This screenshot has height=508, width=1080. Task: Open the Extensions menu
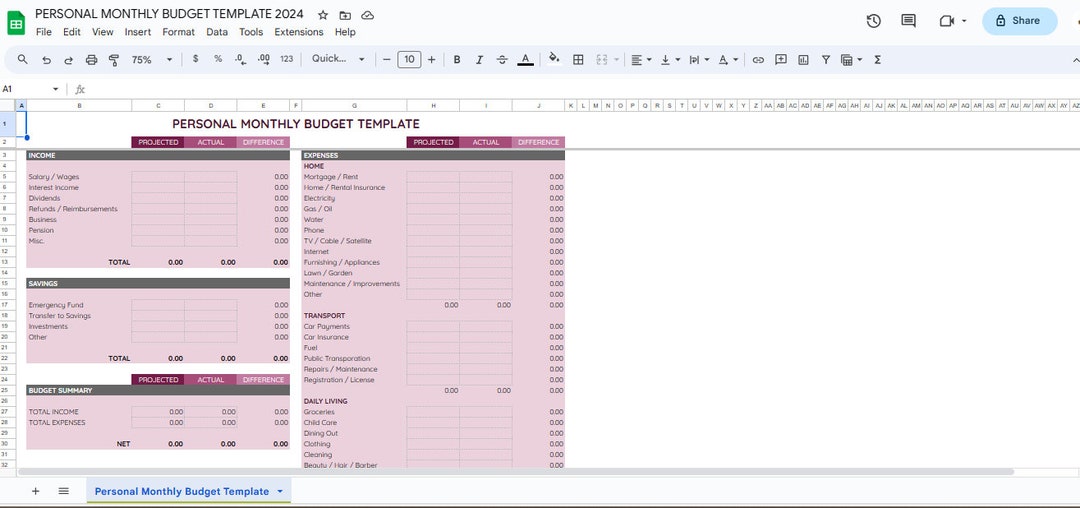[x=299, y=32]
